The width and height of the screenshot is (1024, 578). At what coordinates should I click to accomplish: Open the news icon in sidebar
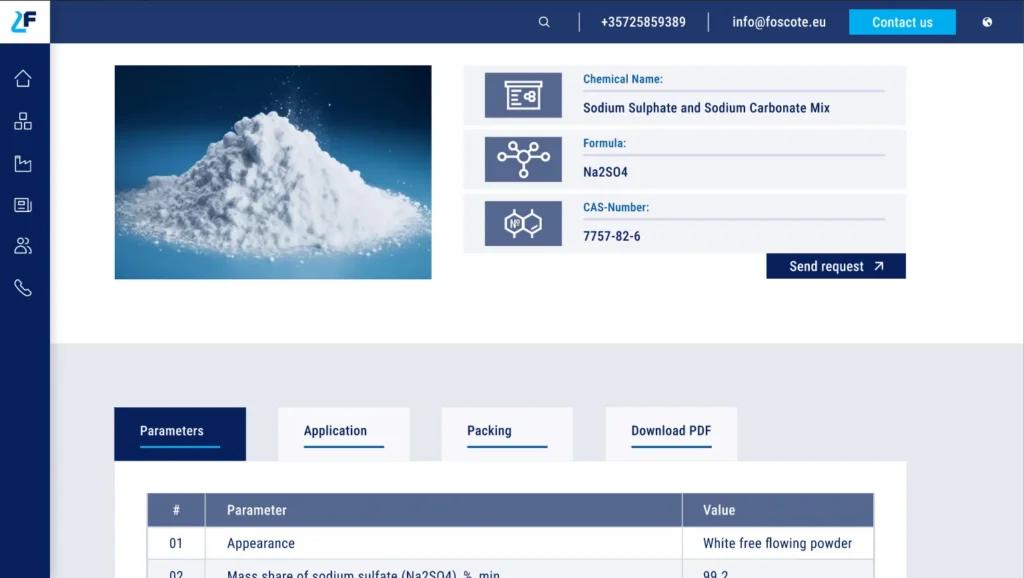tap(23, 205)
